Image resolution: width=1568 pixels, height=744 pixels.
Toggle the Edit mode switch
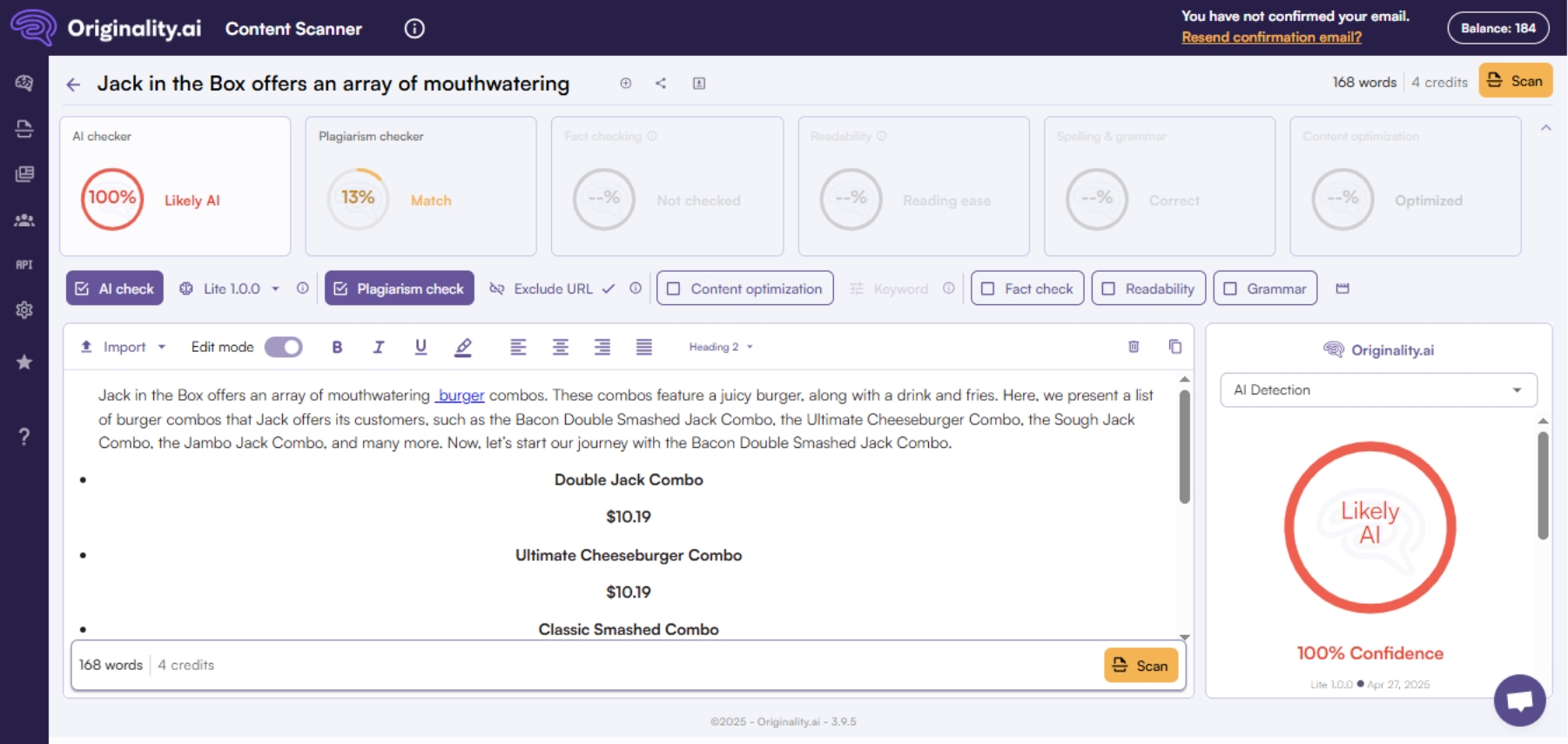point(284,347)
